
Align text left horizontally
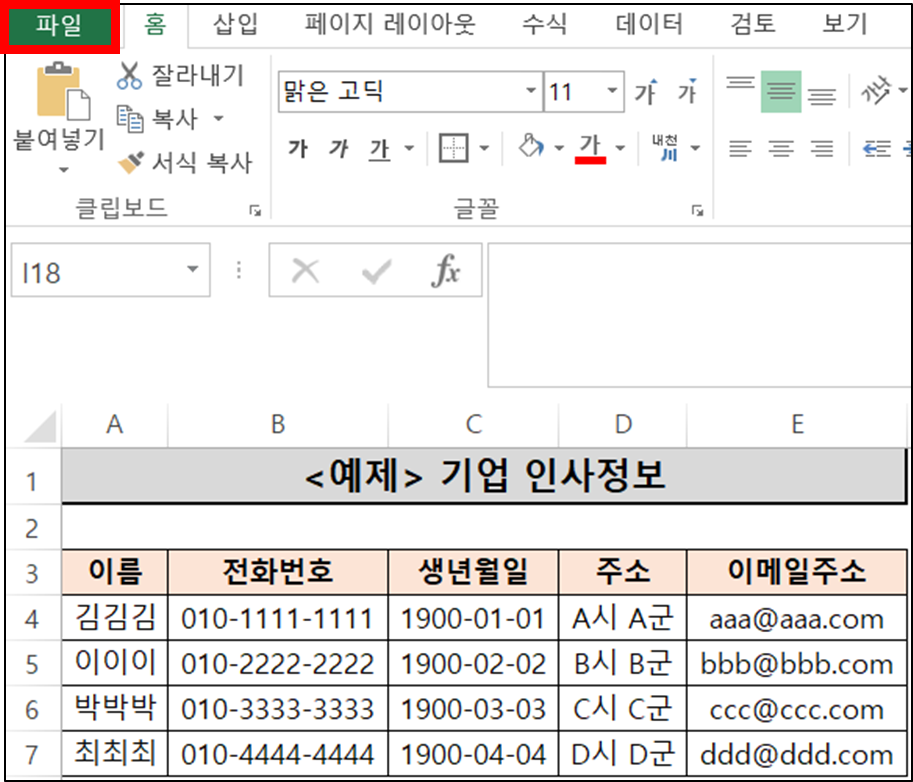coord(740,148)
